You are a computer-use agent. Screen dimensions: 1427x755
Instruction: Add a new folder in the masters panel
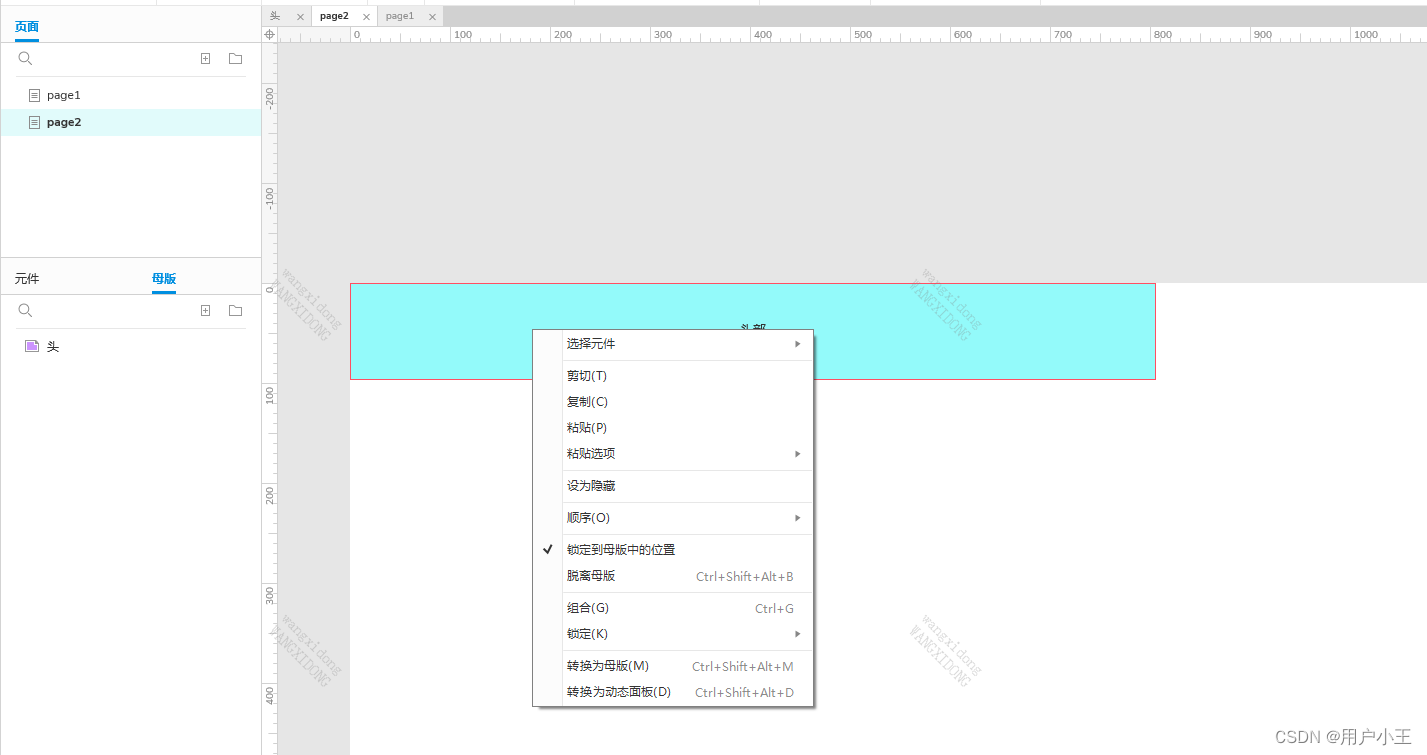236,311
